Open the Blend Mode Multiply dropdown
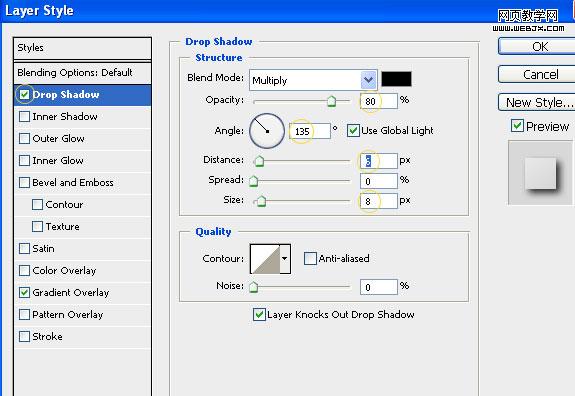This screenshot has width=575, height=396. click(x=313, y=80)
